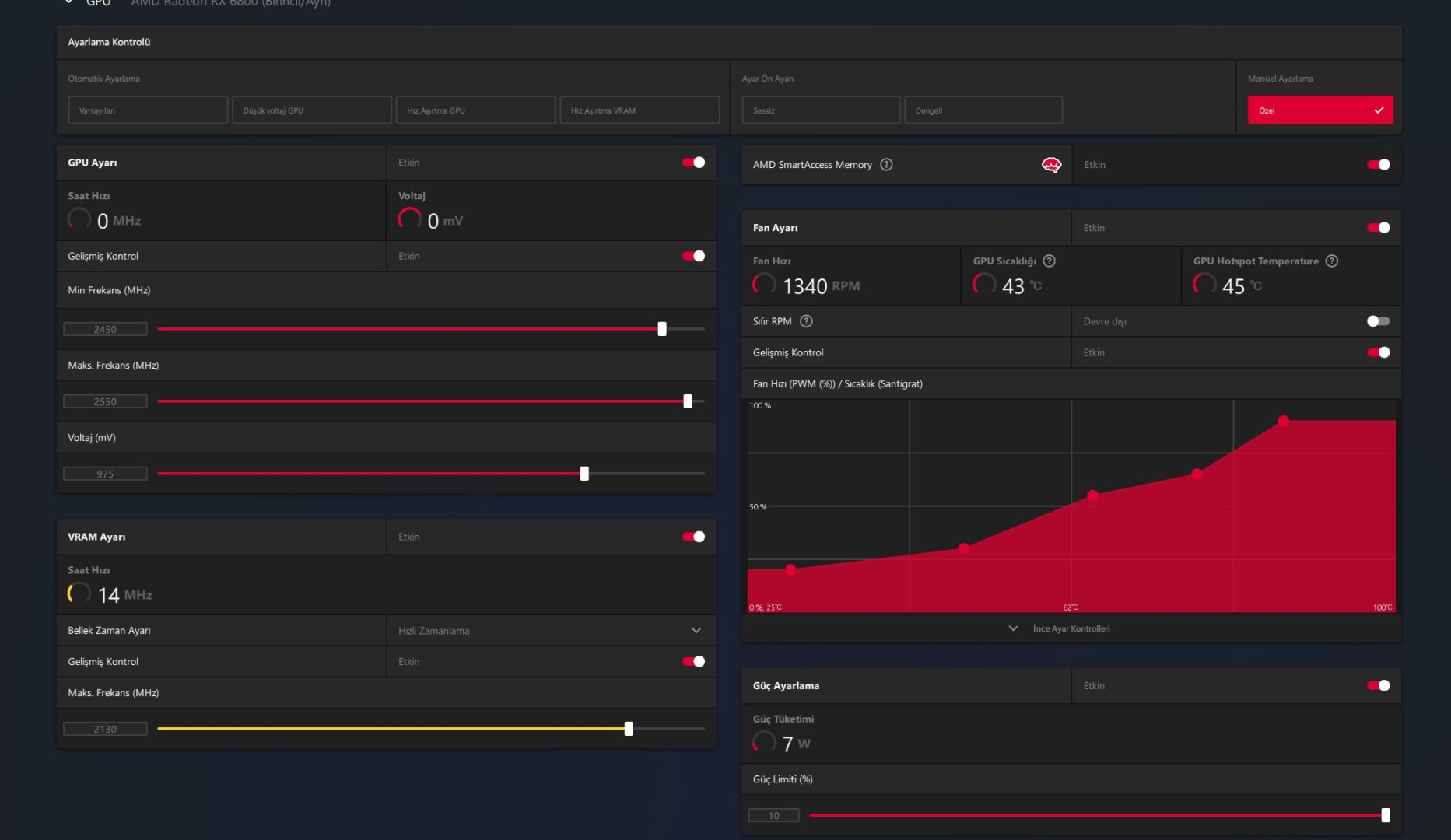Collapse the GPU section chevron at top
Viewport: 1451px width, 840px height.
point(69,2)
